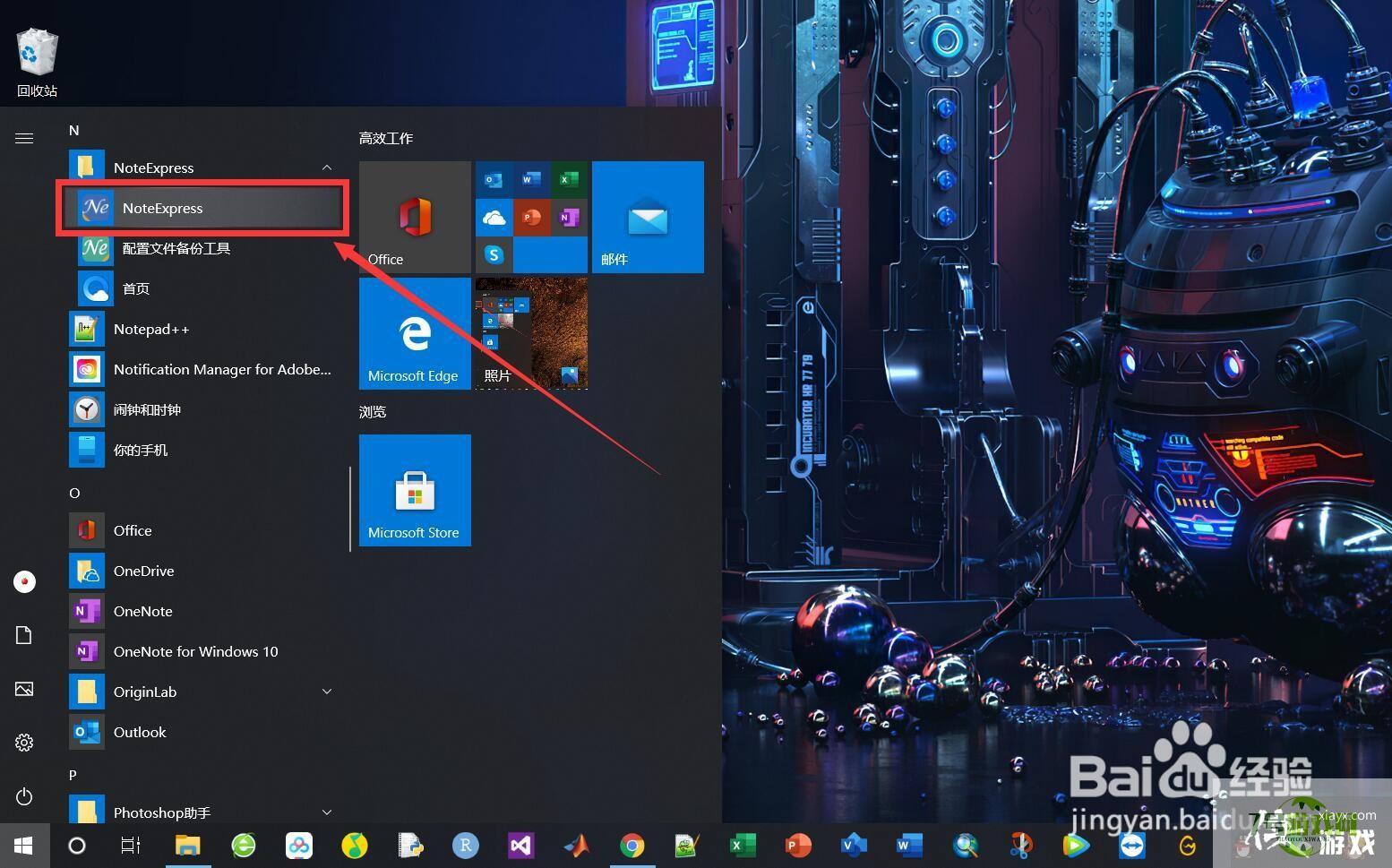The height and width of the screenshot is (868, 1392).
Task: Open Pictures from Start sidebar
Action: (x=24, y=689)
